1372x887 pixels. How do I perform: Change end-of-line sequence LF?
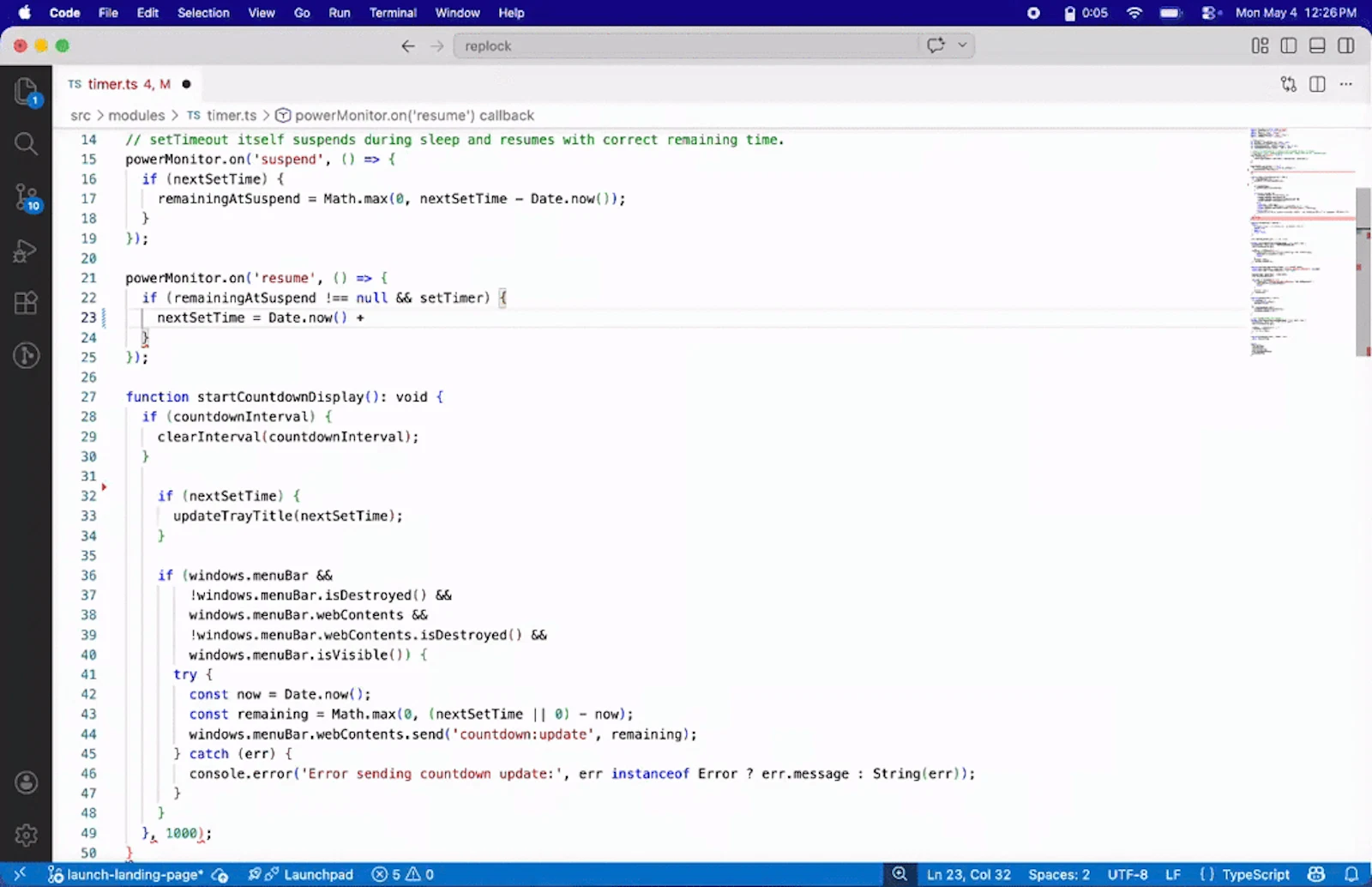pos(1173,875)
